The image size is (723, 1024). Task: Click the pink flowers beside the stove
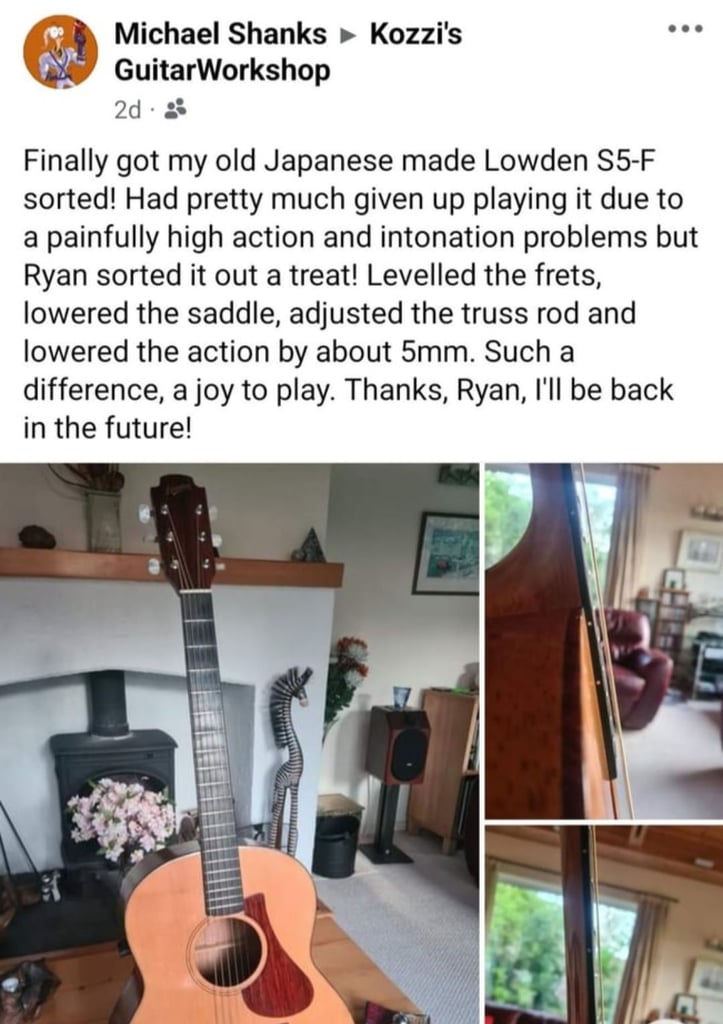click(x=122, y=818)
